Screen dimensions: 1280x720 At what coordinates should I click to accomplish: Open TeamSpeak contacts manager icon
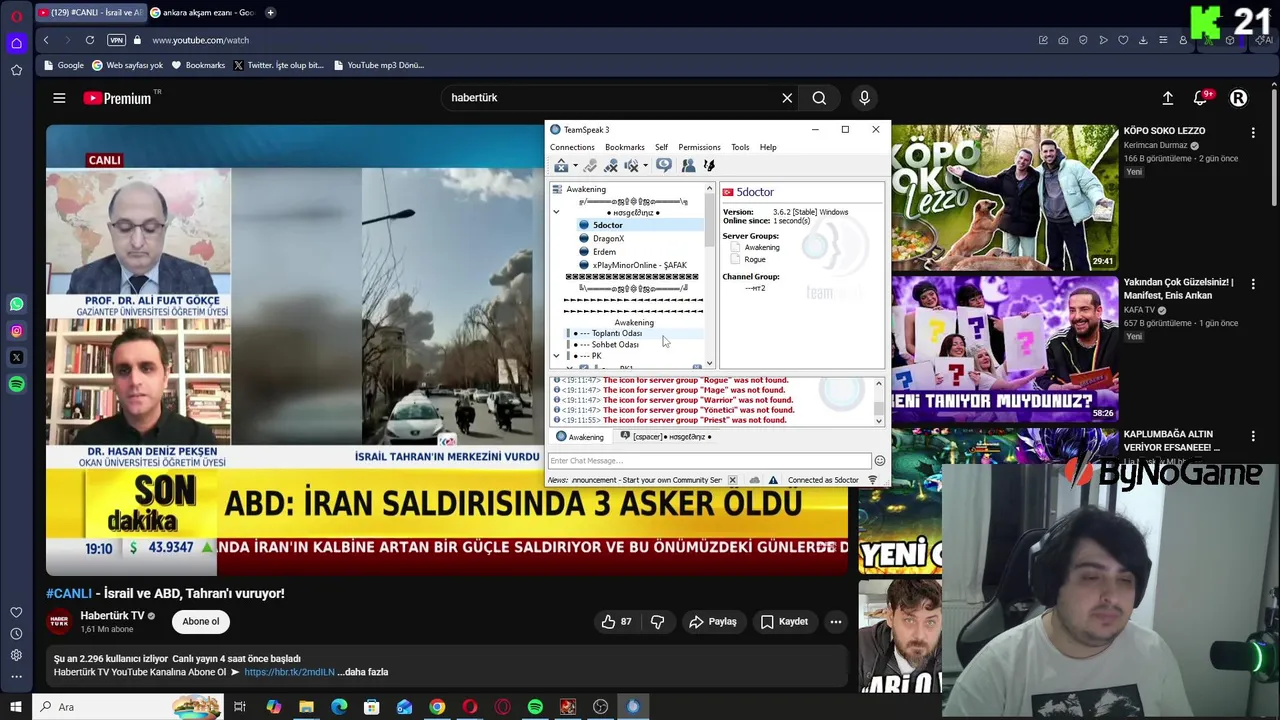(688, 166)
